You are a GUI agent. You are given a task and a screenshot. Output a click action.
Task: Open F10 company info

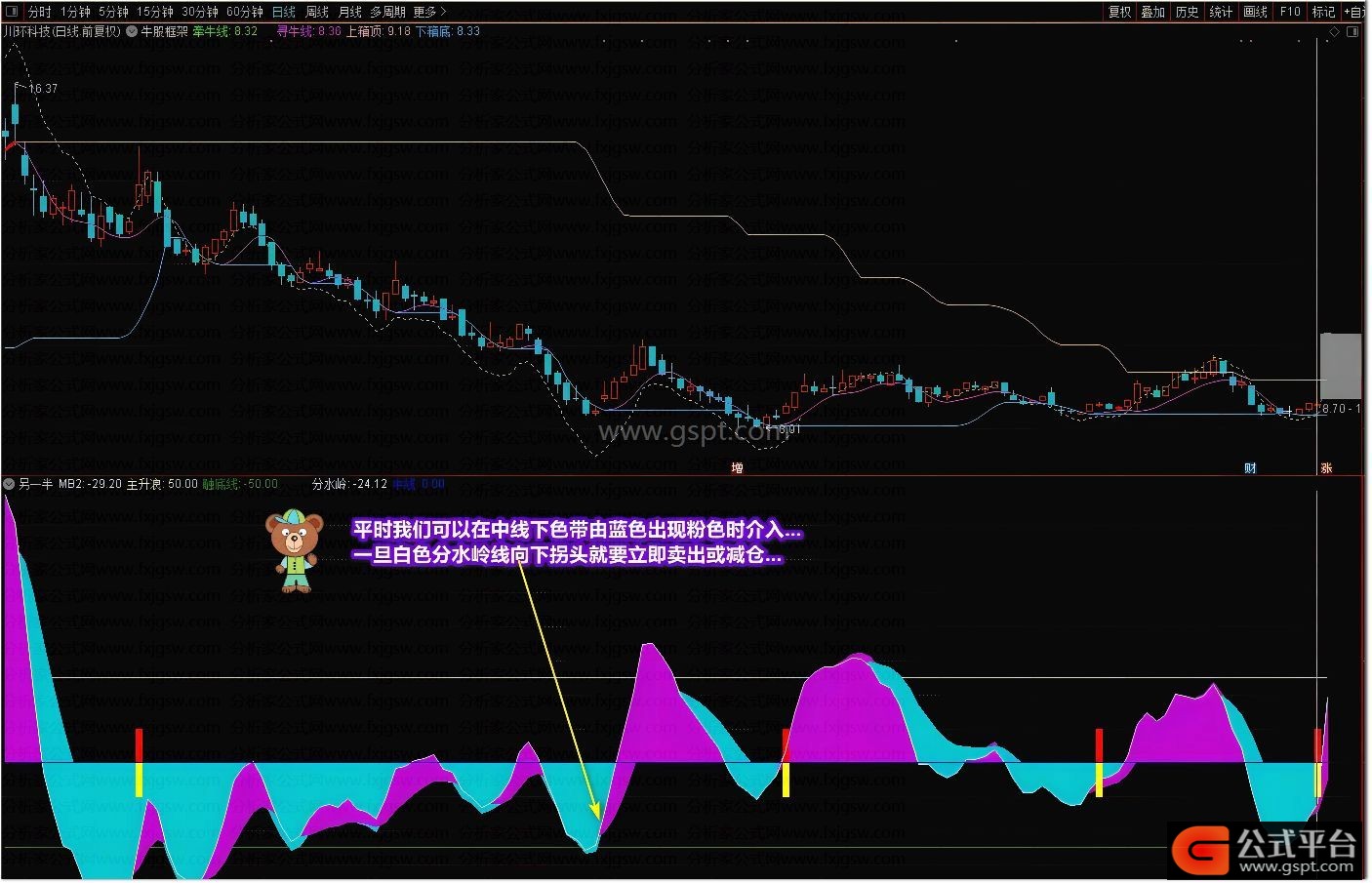[1291, 12]
